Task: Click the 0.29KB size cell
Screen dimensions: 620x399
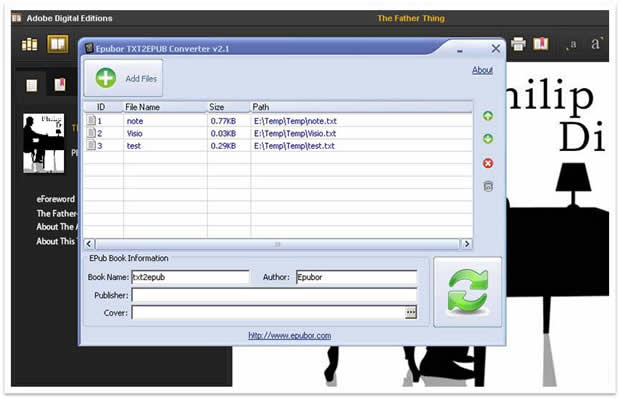Action: click(223, 146)
